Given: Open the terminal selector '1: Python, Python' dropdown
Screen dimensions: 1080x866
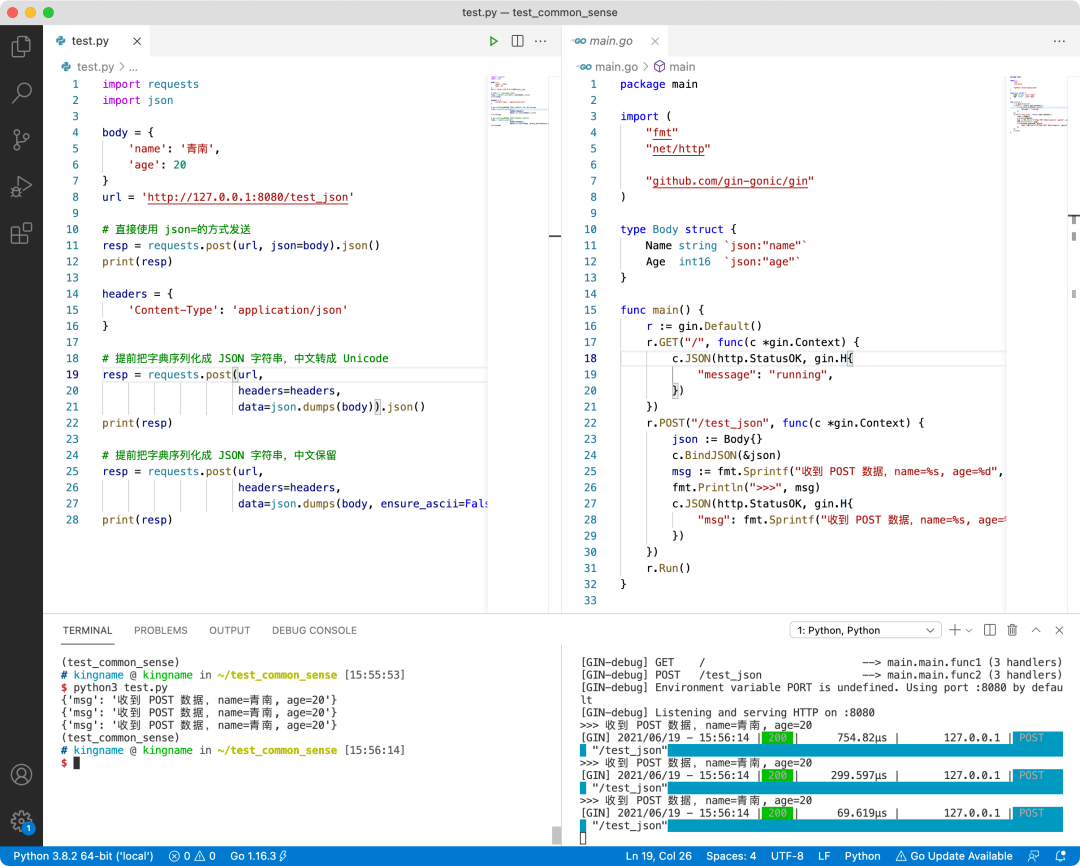Looking at the screenshot, I should (865, 630).
